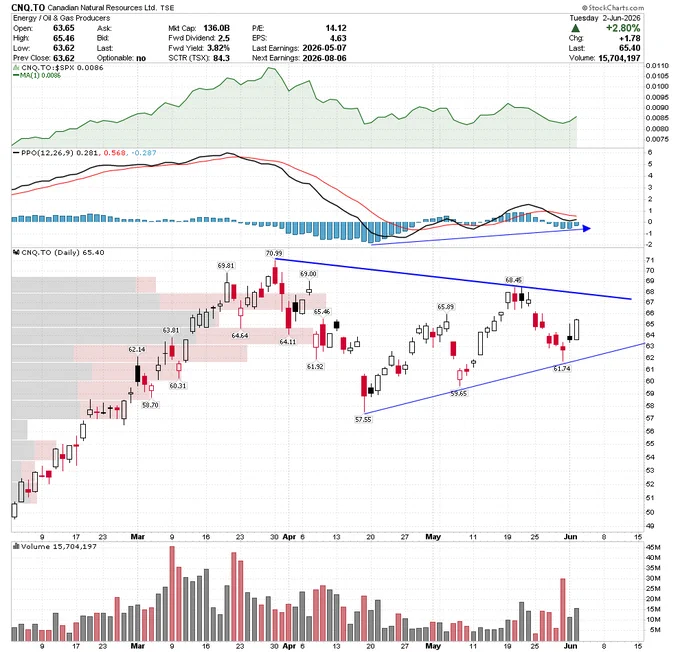Click the 69.00 price label
680x652 pixels.
click(308, 274)
